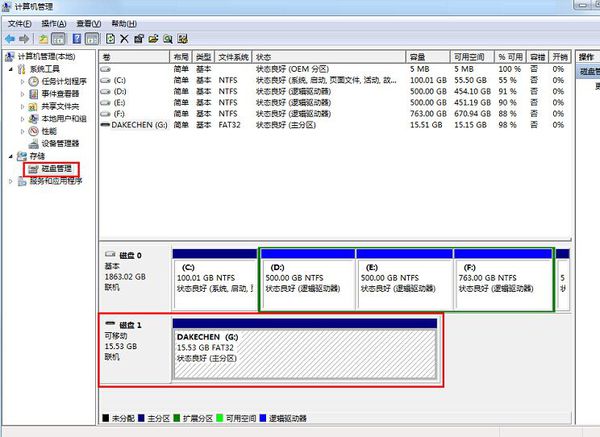Image resolution: width=600 pixels, height=437 pixels.
Task: Collapse the 系统工具 tree node
Action: (x=11, y=69)
